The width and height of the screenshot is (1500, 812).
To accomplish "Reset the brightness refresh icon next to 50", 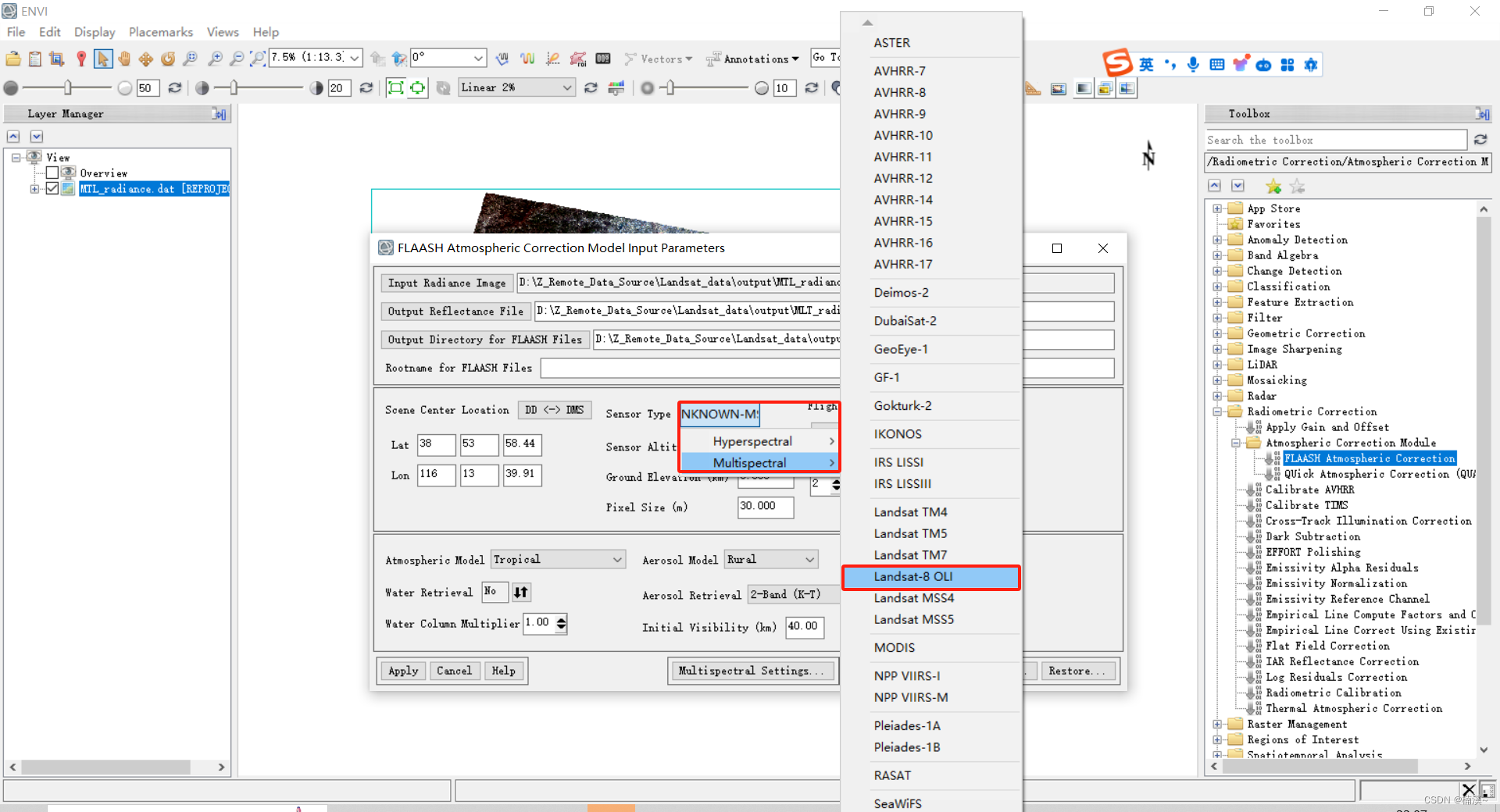I will click(x=175, y=88).
